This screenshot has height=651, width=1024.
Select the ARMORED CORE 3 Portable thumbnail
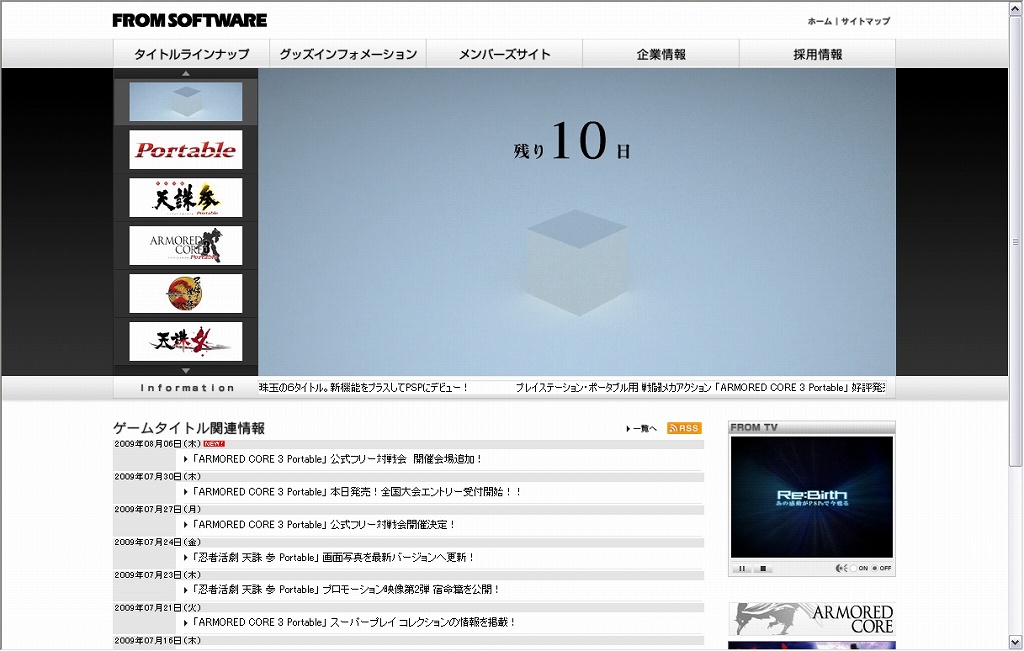tap(185, 246)
